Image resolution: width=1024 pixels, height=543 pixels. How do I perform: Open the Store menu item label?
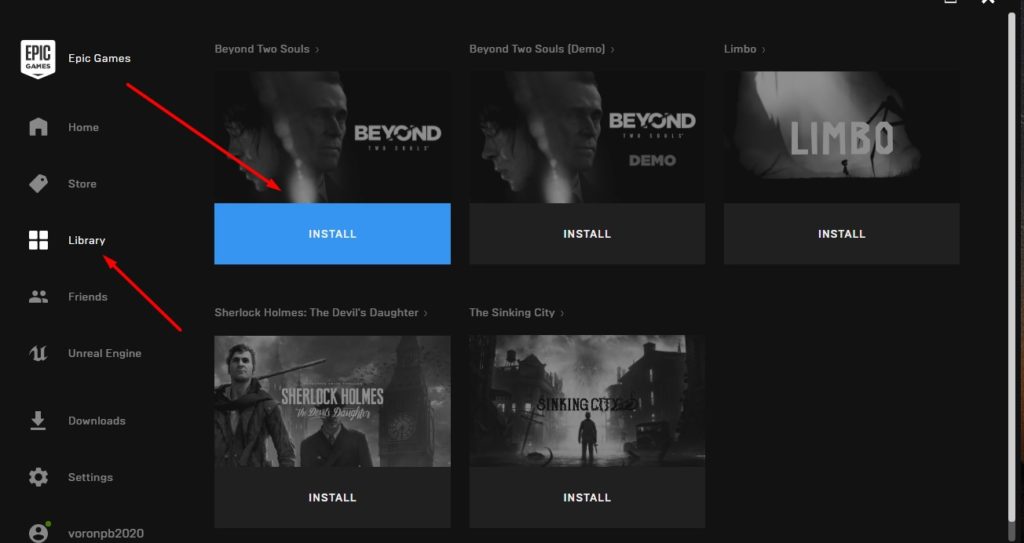pos(82,184)
